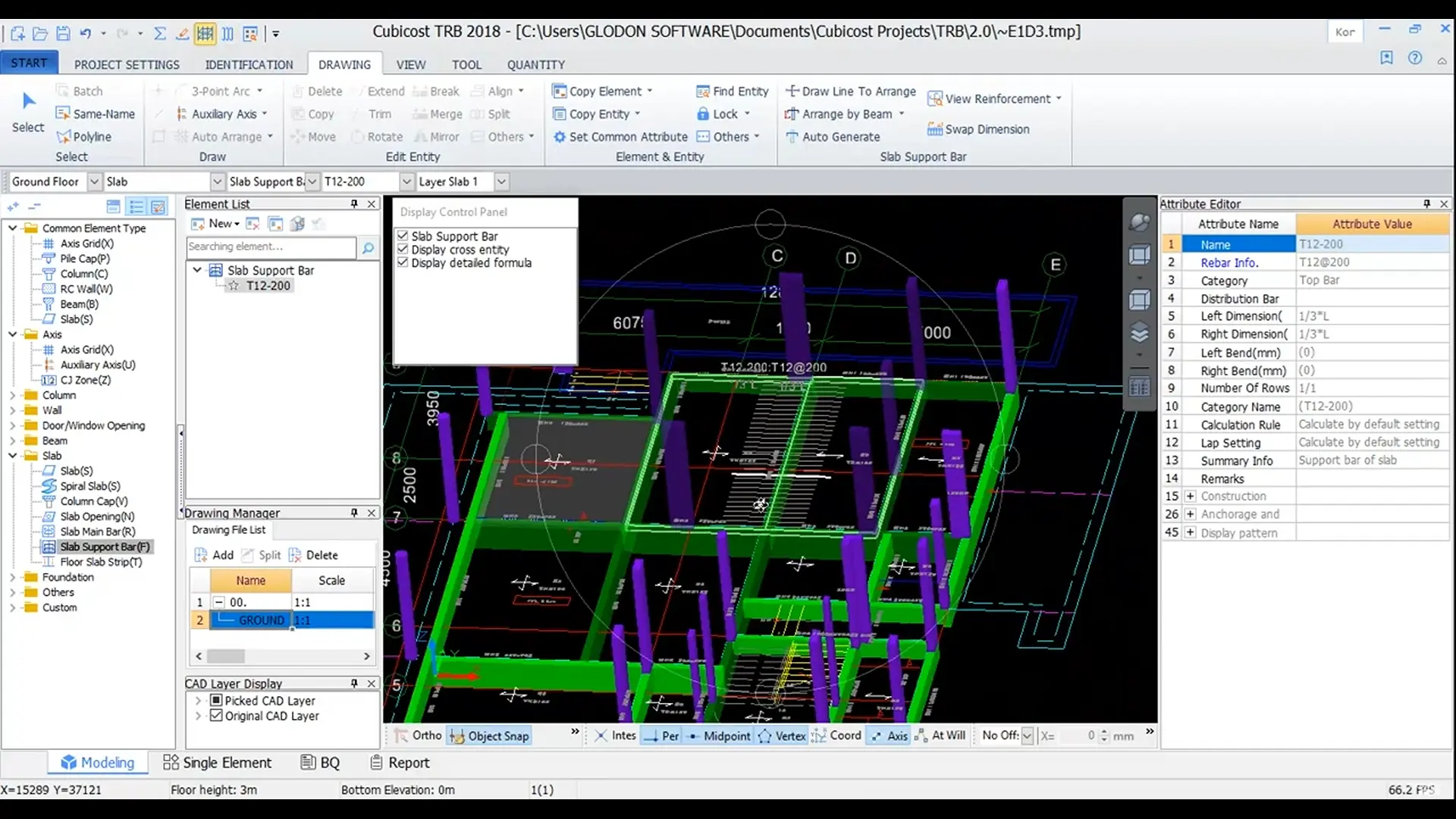Click the Sum calculate icon in quick toolbar
The height and width of the screenshot is (819, 1456).
(x=159, y=33)
